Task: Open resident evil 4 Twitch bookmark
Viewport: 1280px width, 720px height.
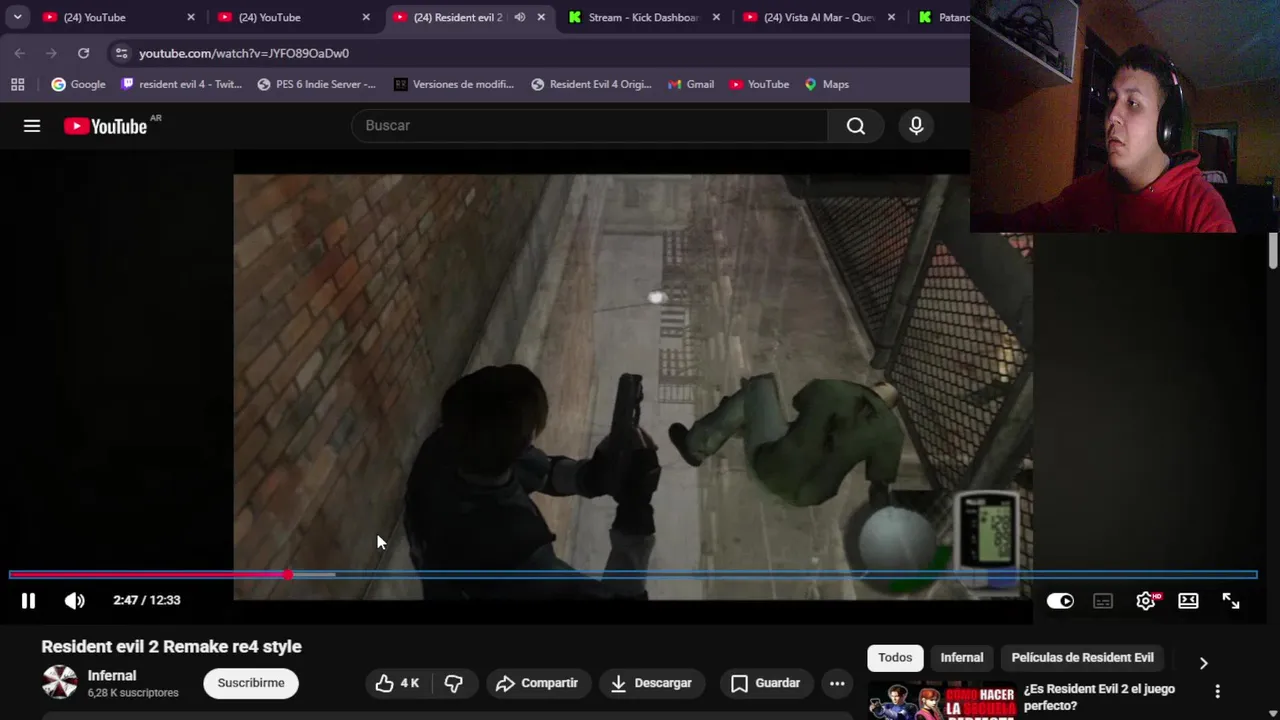Action: 181,84
